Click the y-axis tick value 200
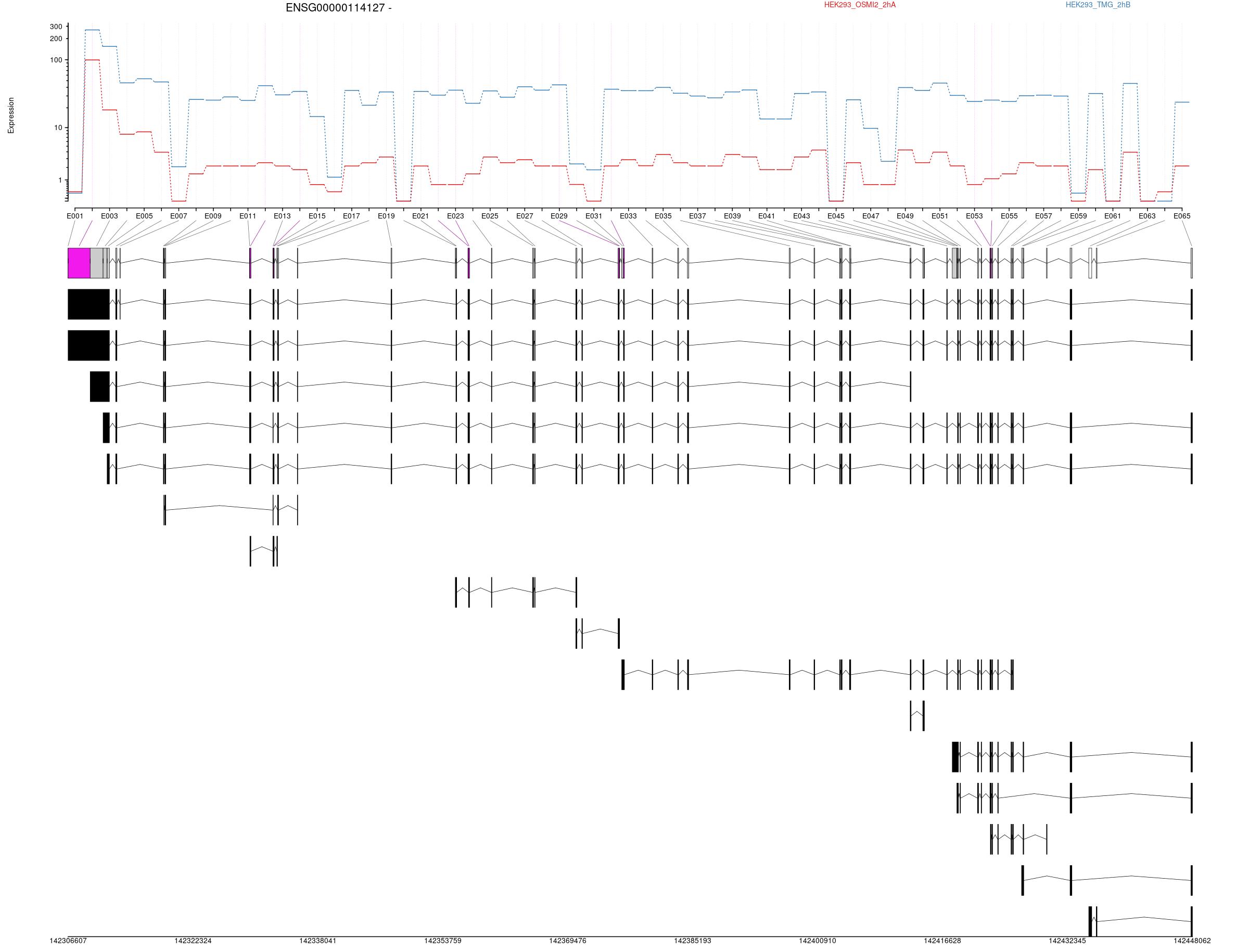The height and width of the screenshot is (952, 1249). [56, 38]
